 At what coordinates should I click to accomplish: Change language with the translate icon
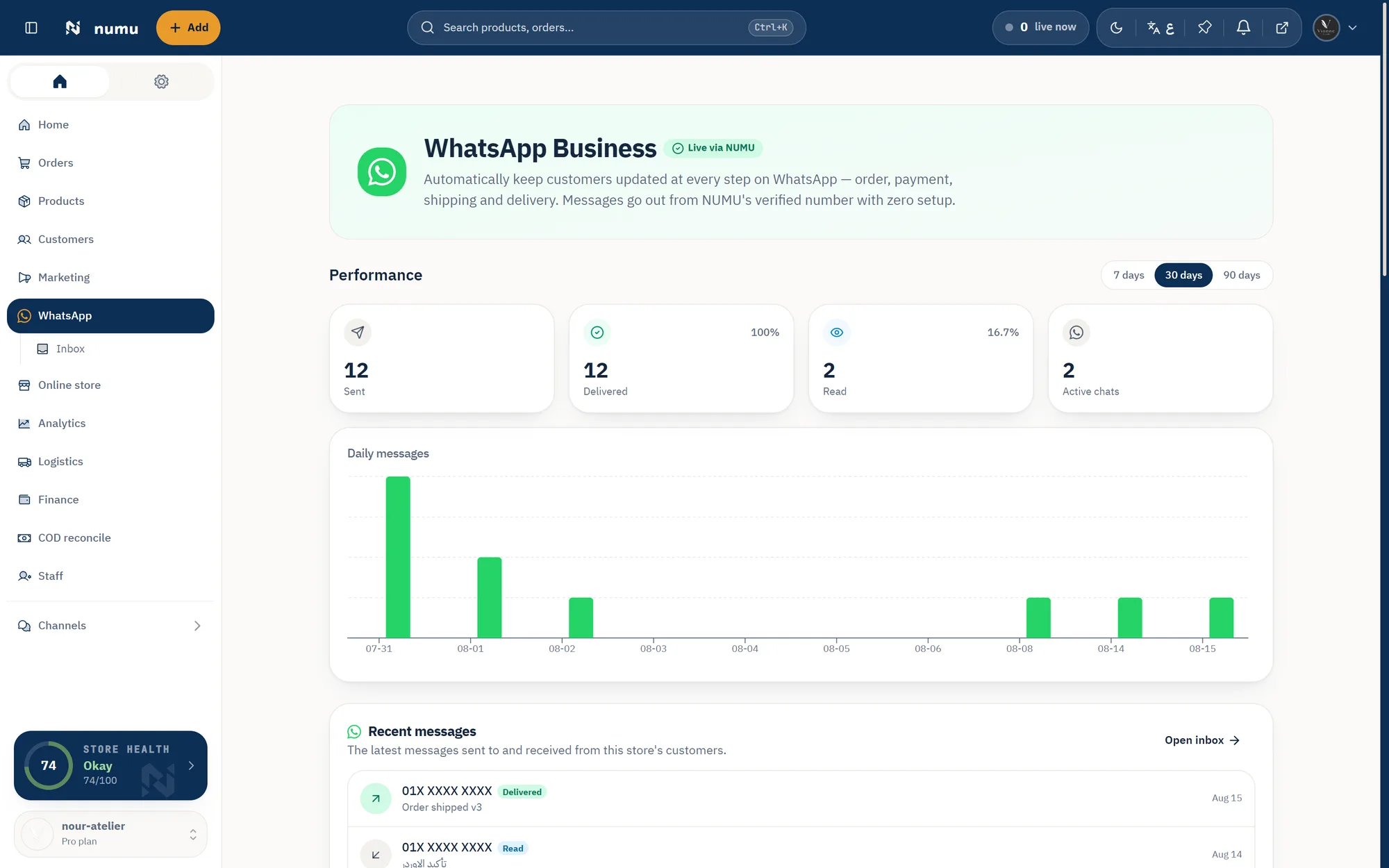coord(1160,28)
